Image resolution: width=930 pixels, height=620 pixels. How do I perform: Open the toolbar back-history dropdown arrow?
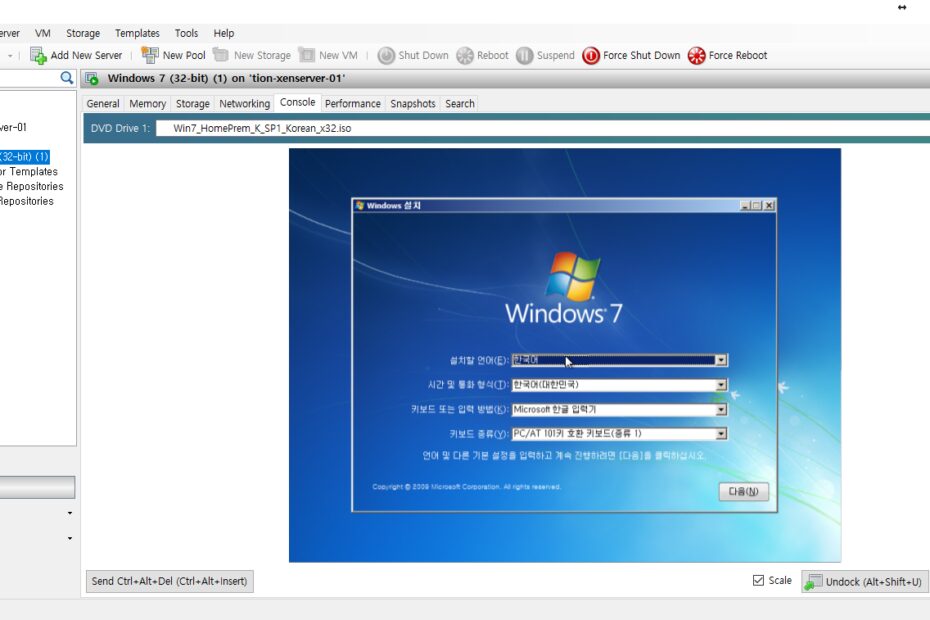[10, 56]
